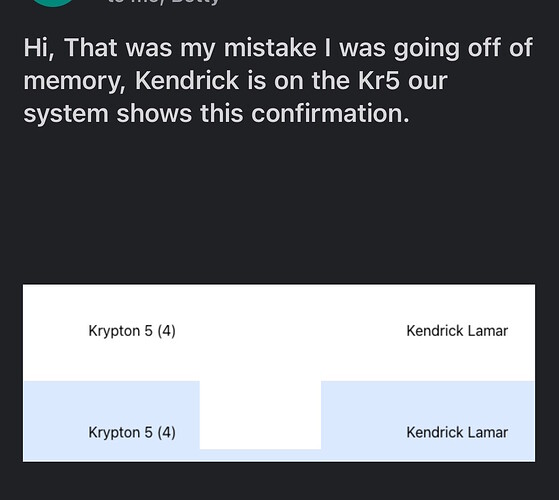This screenshot has height=500, width=559.
Task: Click the word 'confirmation.' ending the message
Action: pyautogui.click(x=330, y=113)
